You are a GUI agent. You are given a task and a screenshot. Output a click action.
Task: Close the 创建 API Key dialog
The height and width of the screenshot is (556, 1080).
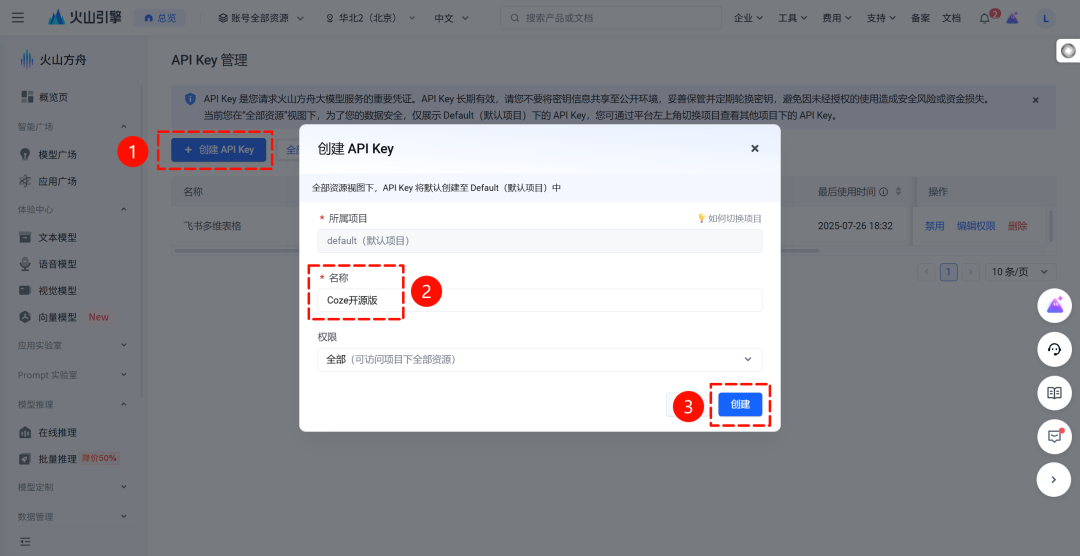tap(755, 148)
